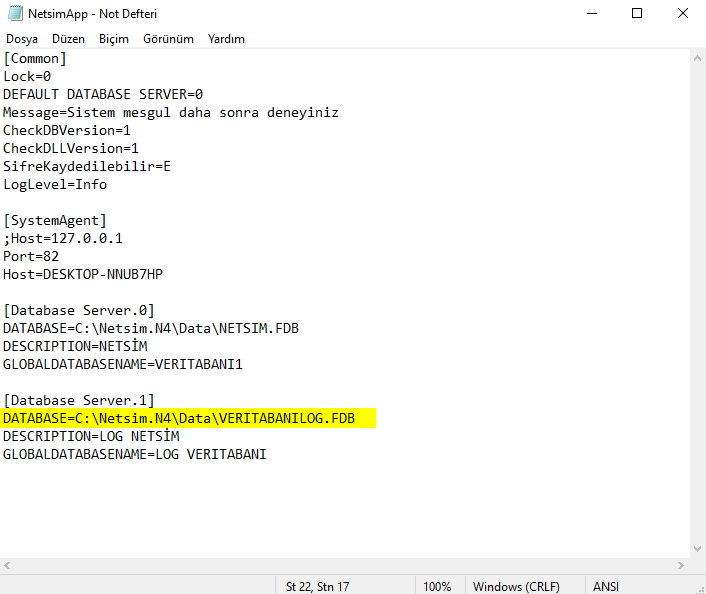Open the Düzen menu

click(x=68, y=39)
